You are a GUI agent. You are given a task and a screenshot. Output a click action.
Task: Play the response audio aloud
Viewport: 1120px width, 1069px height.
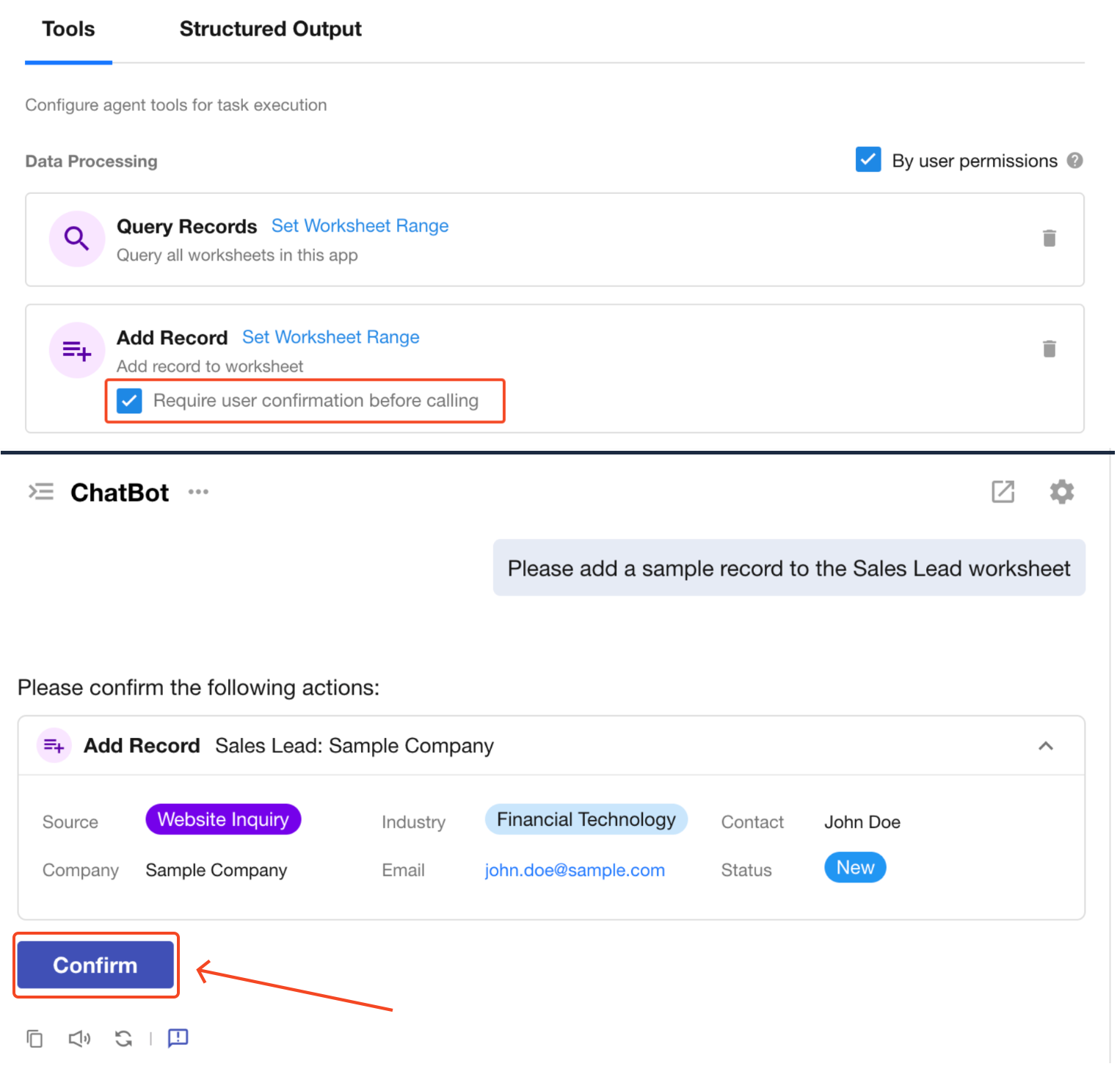coord(79,1038)
